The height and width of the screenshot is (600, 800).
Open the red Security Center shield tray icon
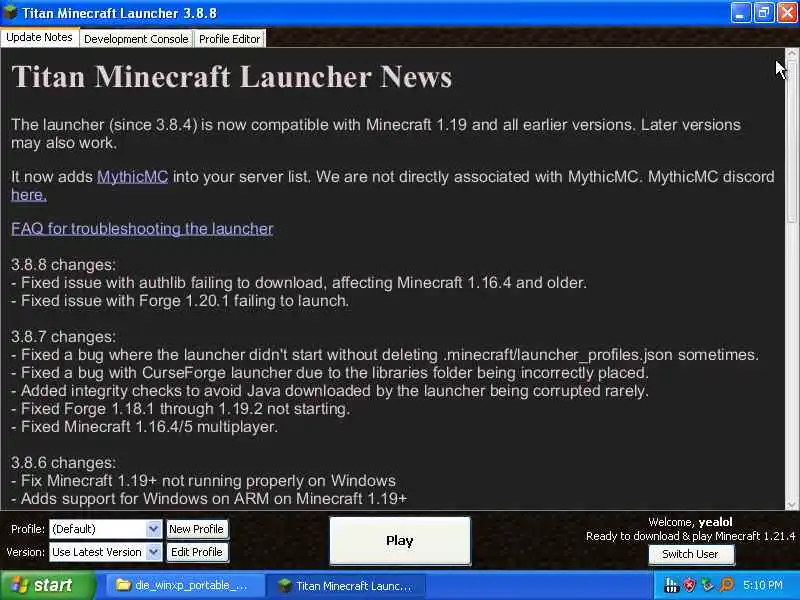[689, 585]
